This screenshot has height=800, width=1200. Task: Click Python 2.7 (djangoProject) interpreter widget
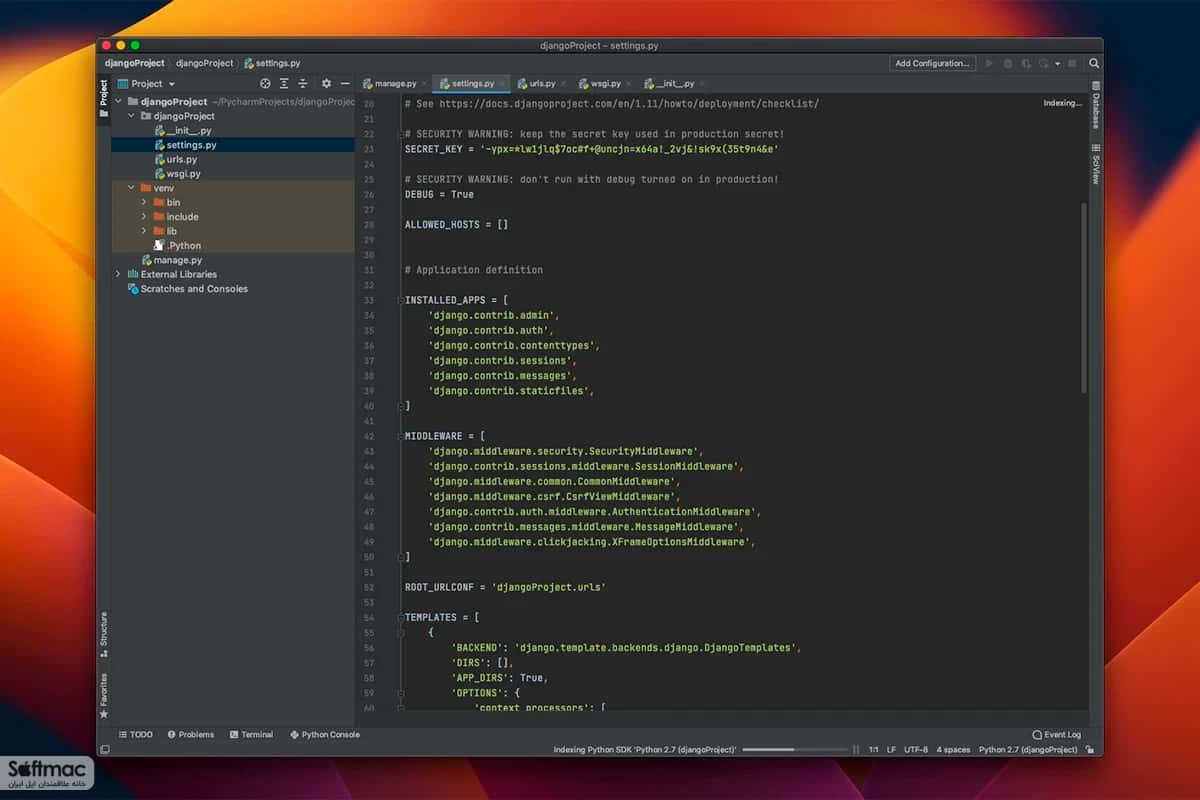click(x=1028, y=749)
